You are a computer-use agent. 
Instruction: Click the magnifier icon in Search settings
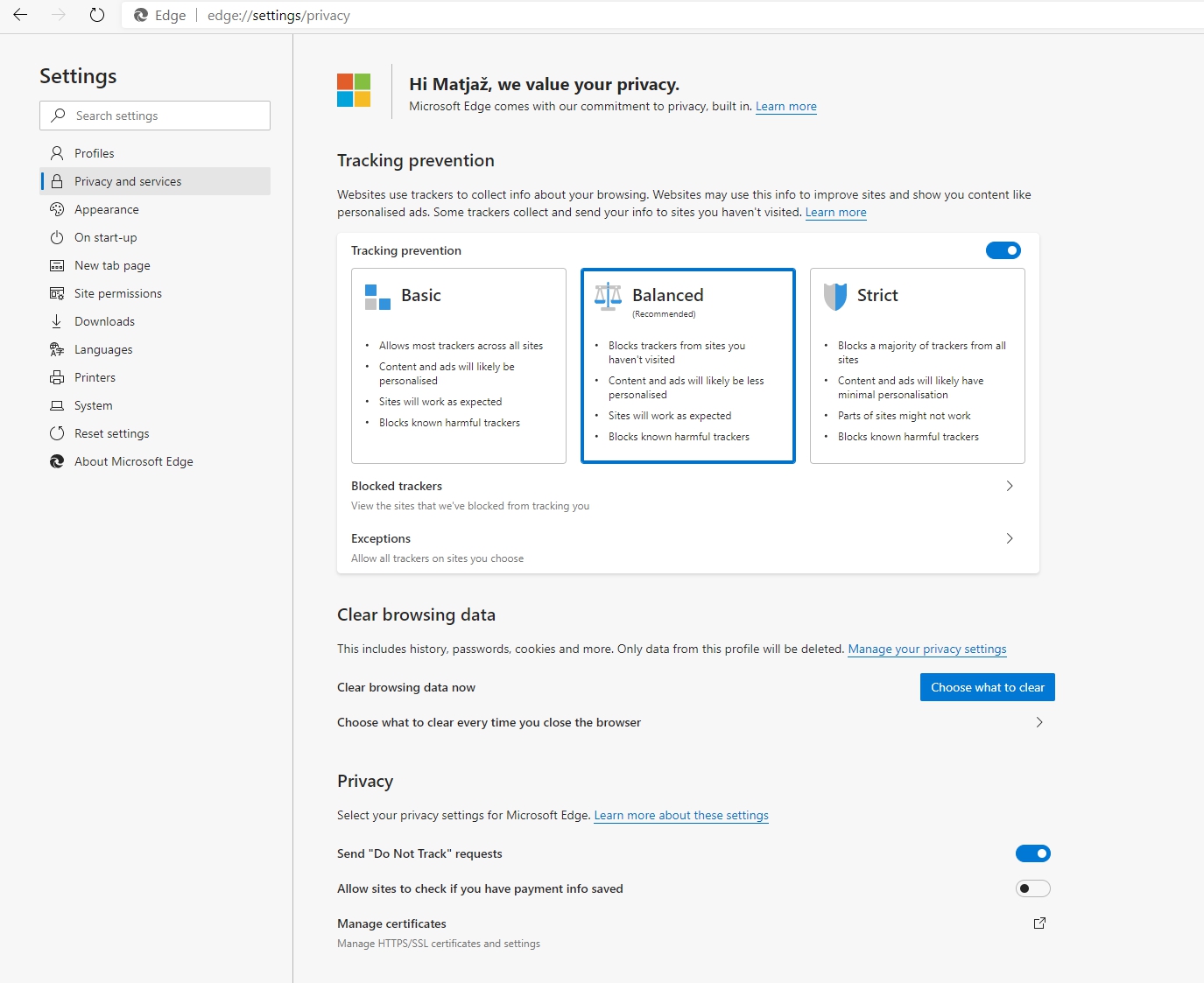pos(59,116)
